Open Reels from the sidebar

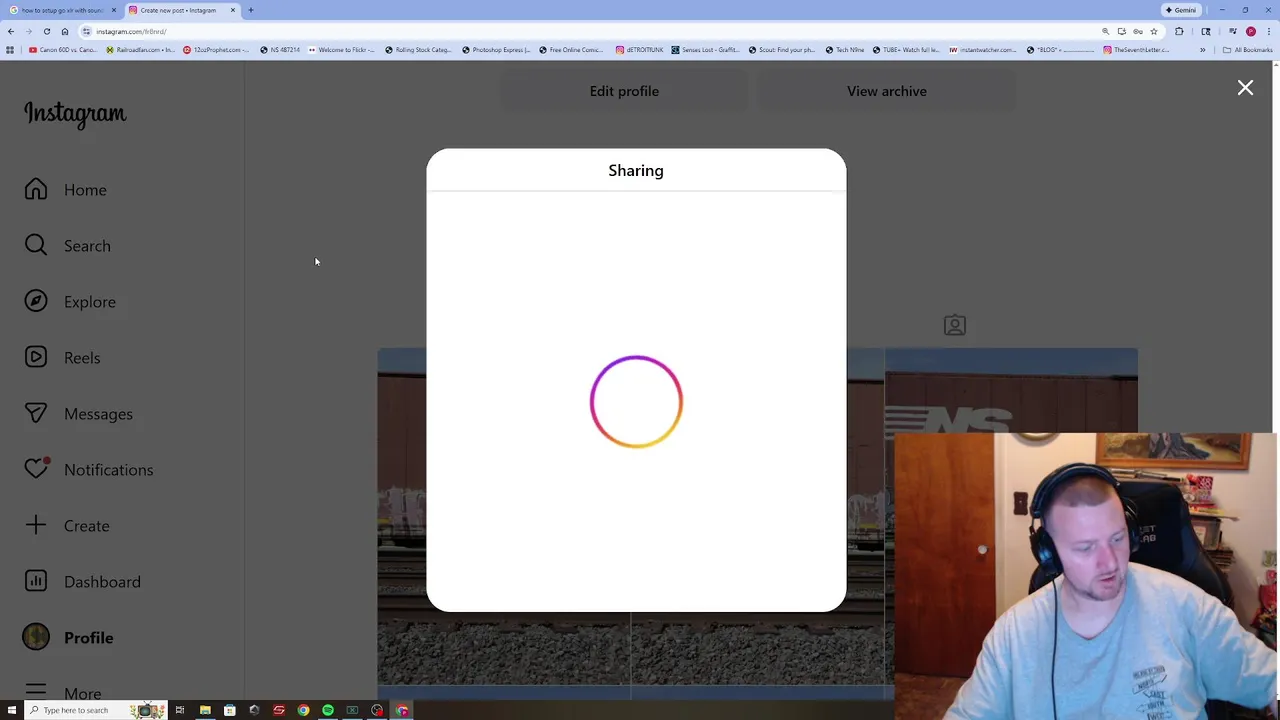point(63,358)
